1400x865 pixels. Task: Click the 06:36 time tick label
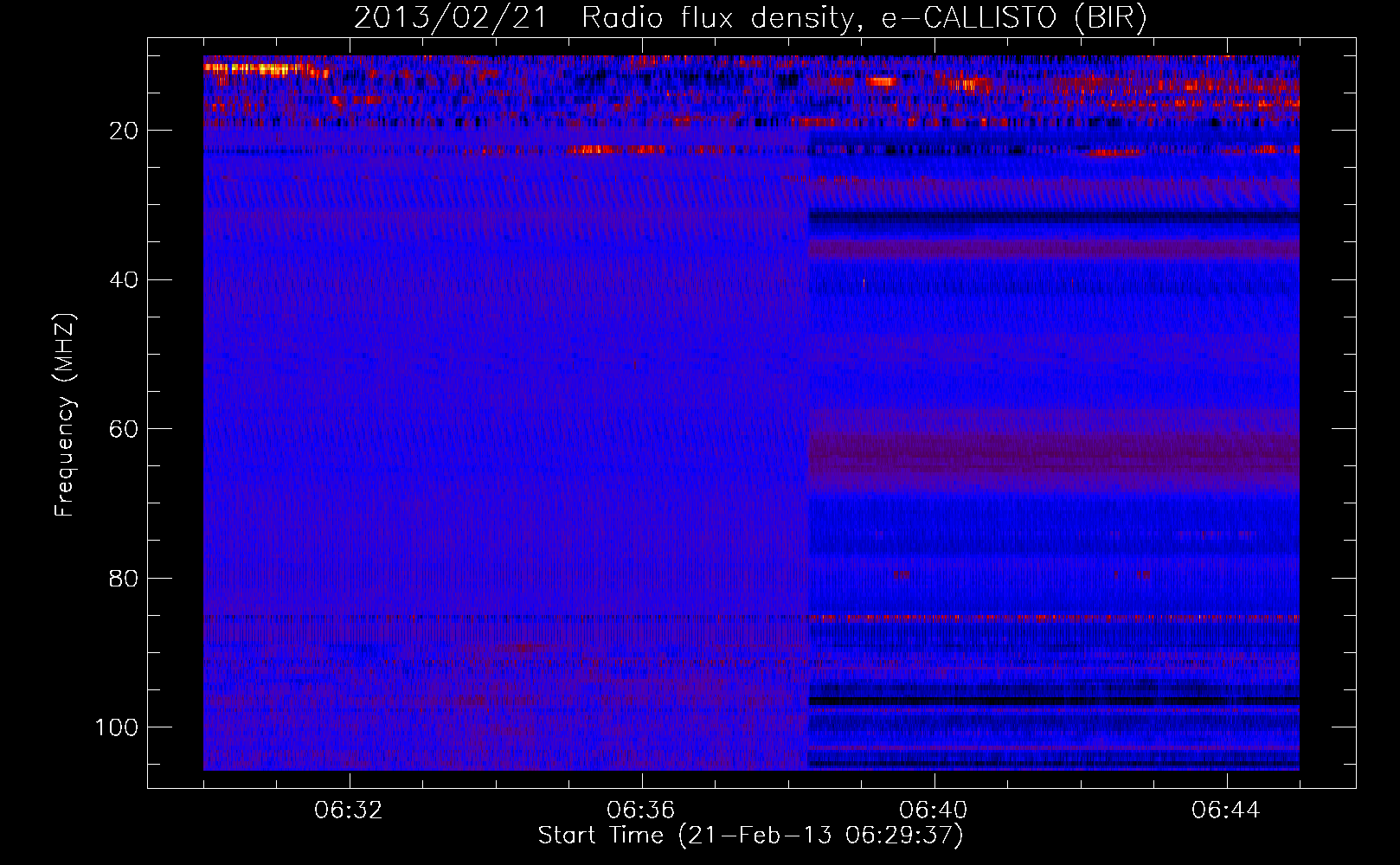[641, 811]
